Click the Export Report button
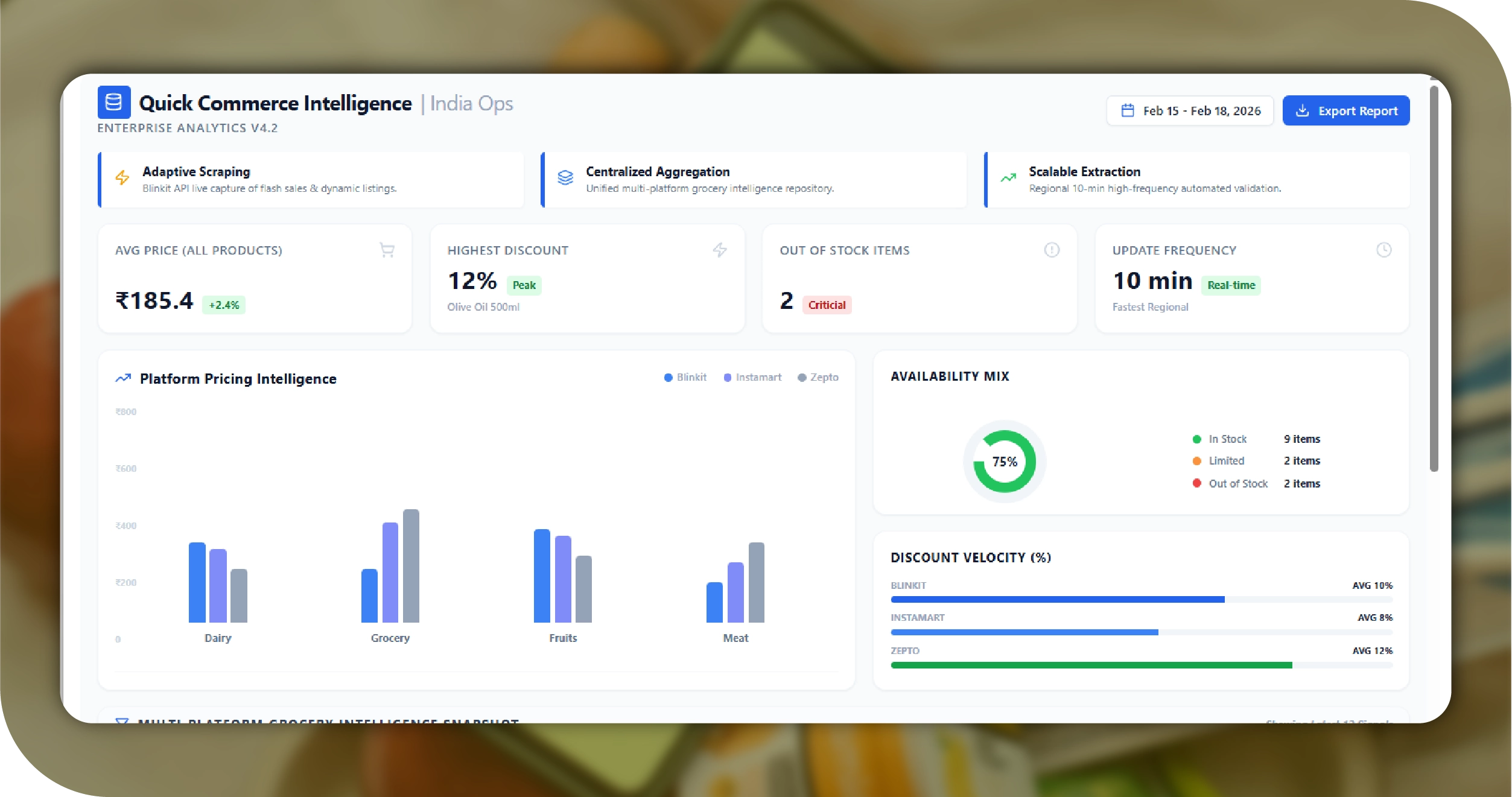This screenshot has width=1512, height=797. tap(1346, 111)
